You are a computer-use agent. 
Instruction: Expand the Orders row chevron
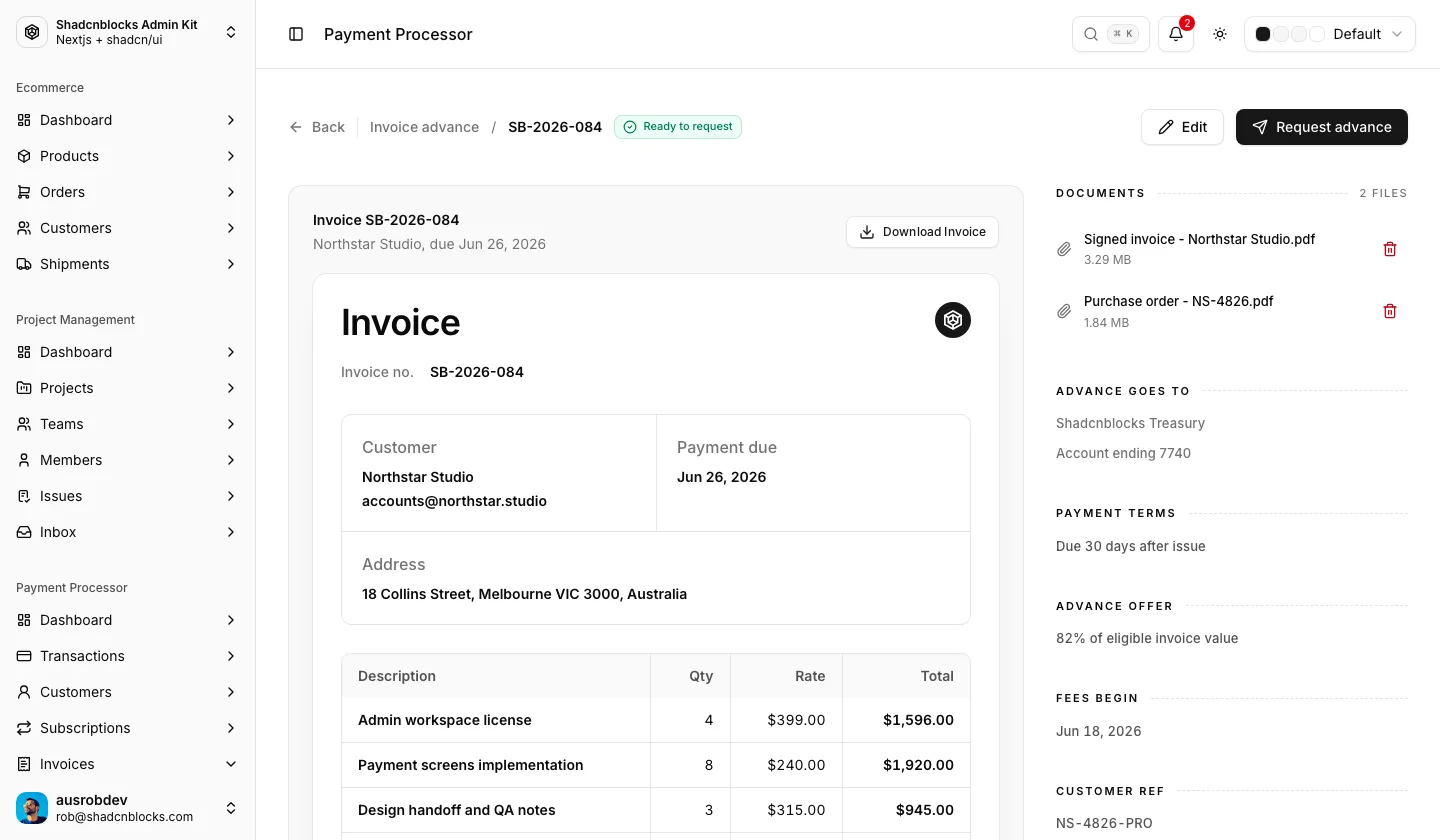tap(231, 192)
